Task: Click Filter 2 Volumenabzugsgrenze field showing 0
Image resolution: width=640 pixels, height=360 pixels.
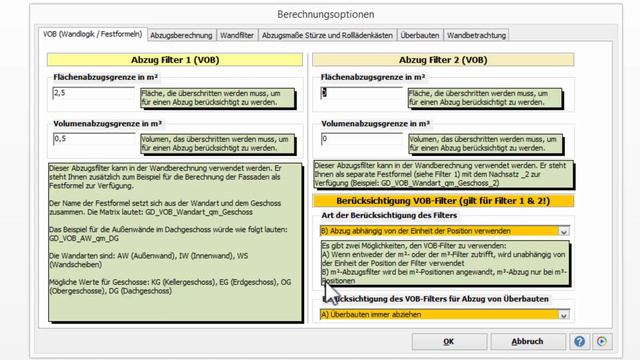Action: tap(362, 139)
